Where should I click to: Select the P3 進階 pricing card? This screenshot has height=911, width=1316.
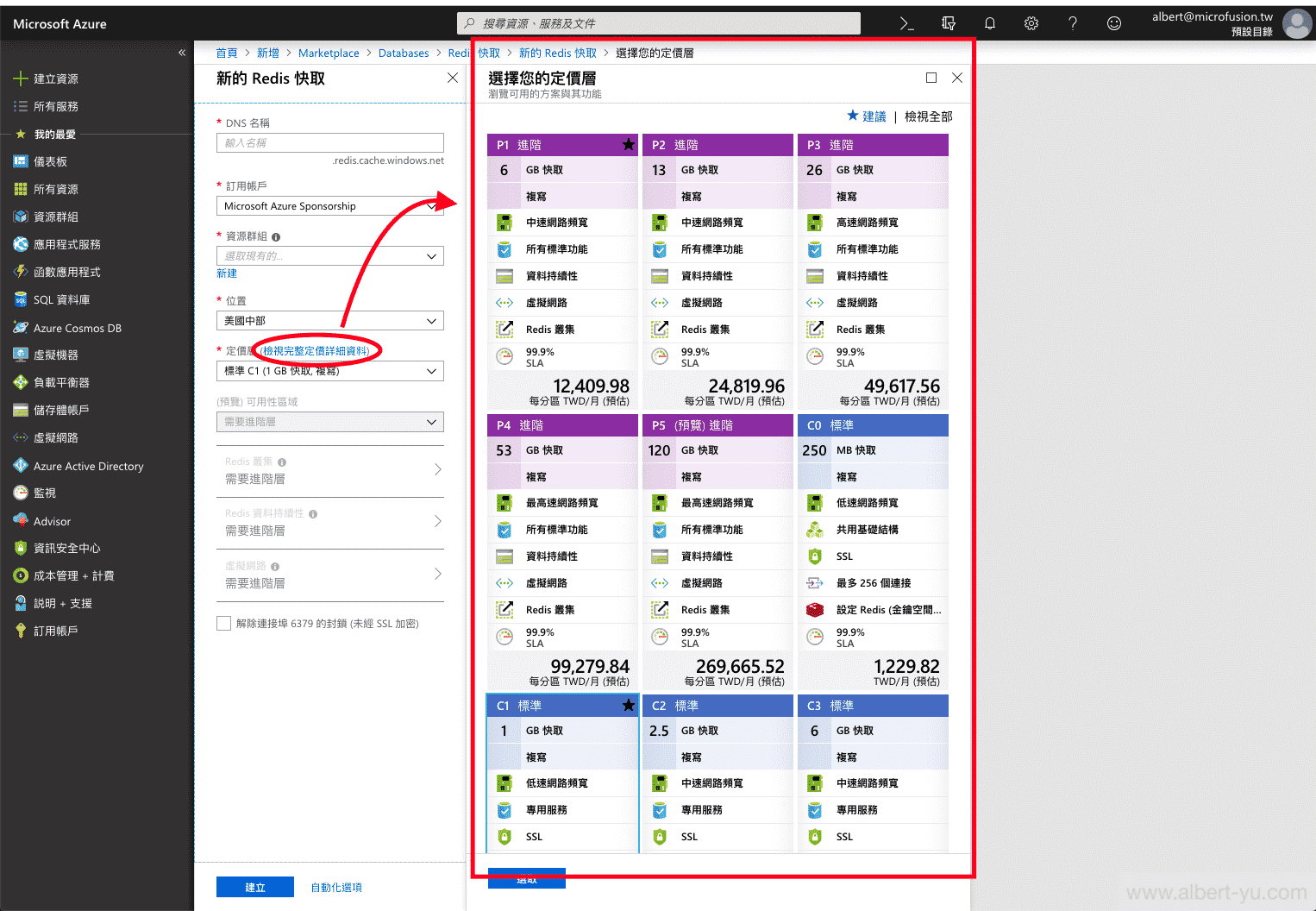(x=873, y=272)
